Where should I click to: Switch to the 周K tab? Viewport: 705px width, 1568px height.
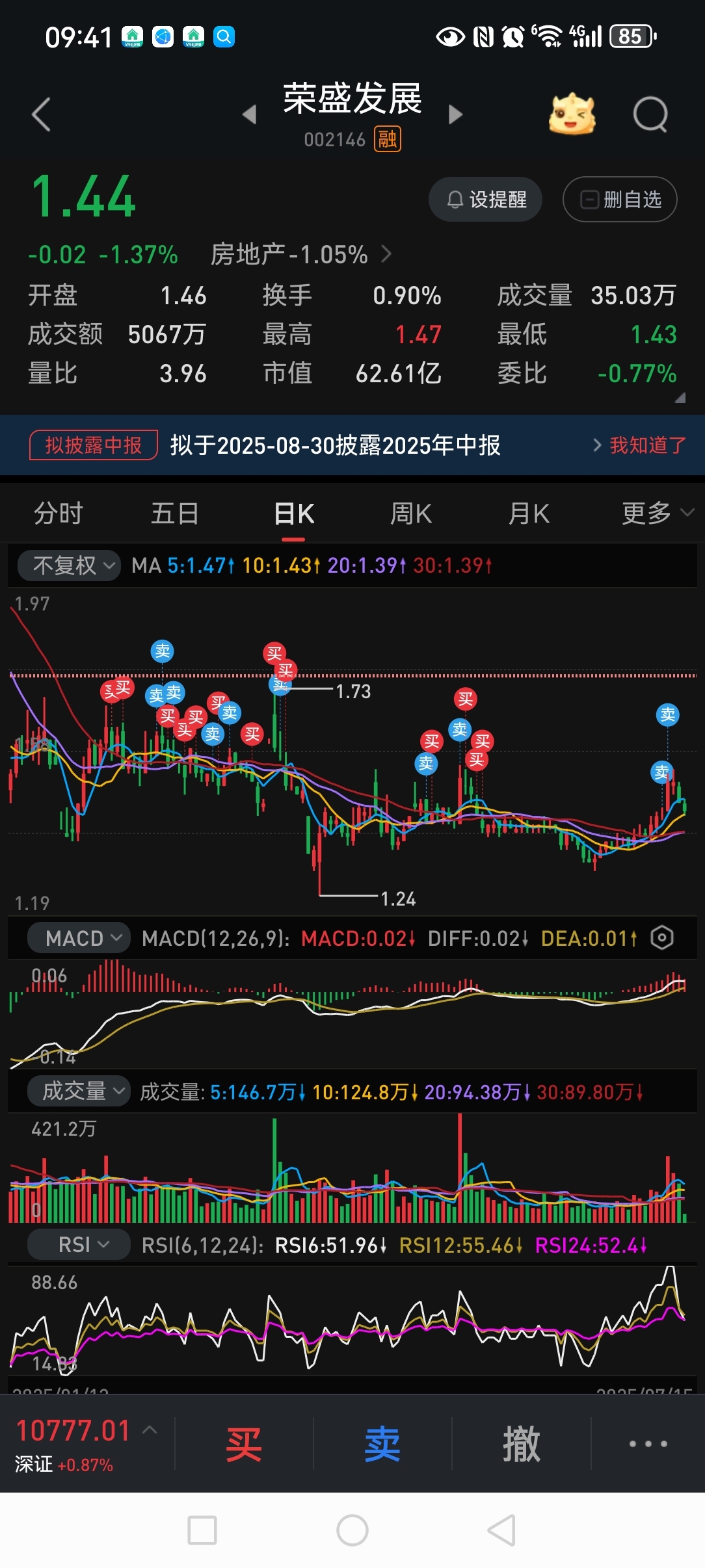coord(410,514)
